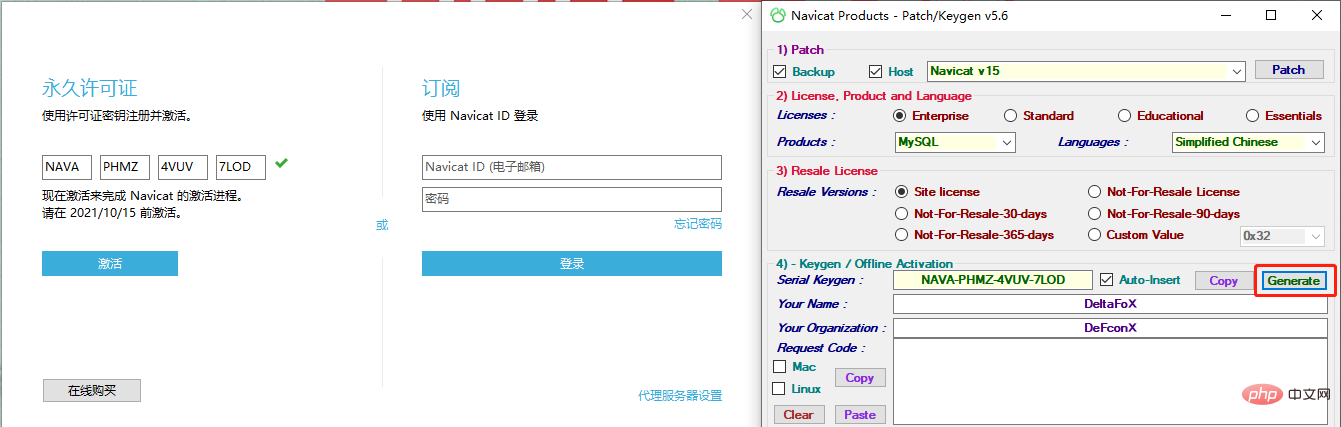Click the 密码 password field

572,199
